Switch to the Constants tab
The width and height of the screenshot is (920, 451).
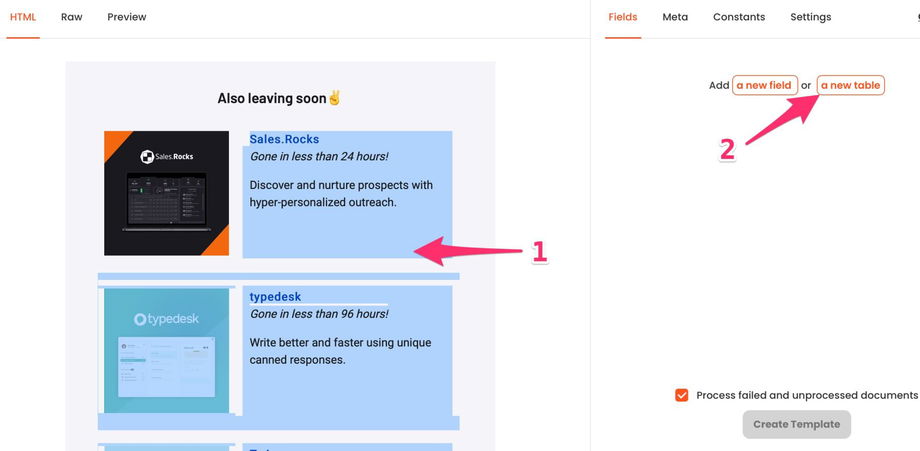tap(739, 17)
